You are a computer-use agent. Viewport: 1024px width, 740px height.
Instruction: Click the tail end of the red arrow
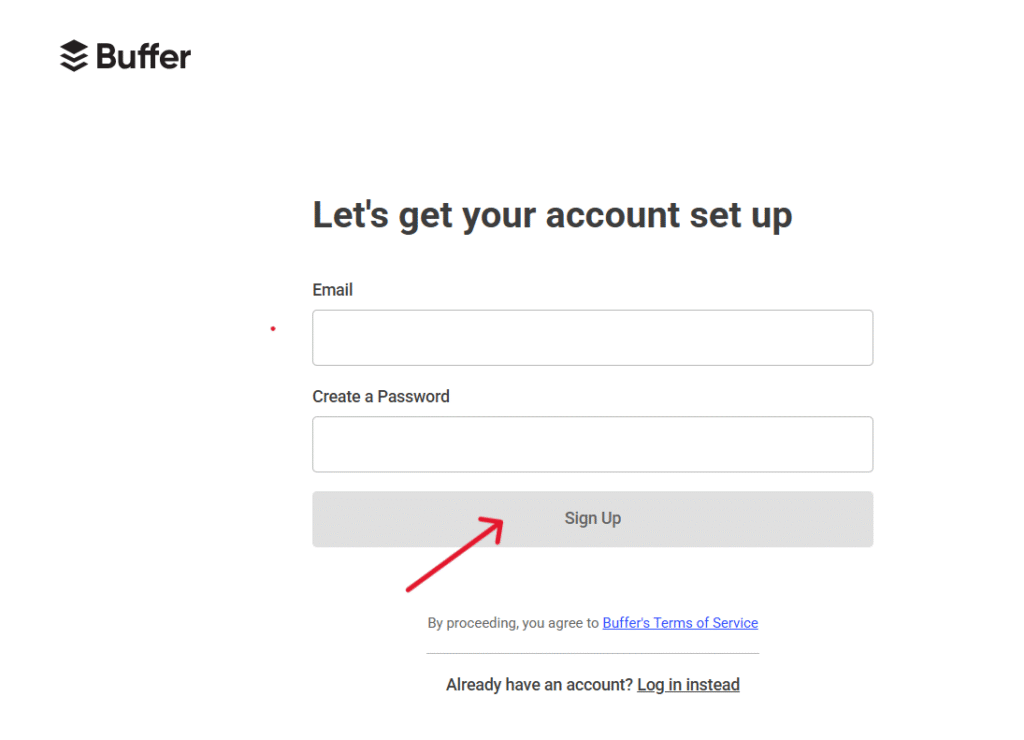point(408,589)
